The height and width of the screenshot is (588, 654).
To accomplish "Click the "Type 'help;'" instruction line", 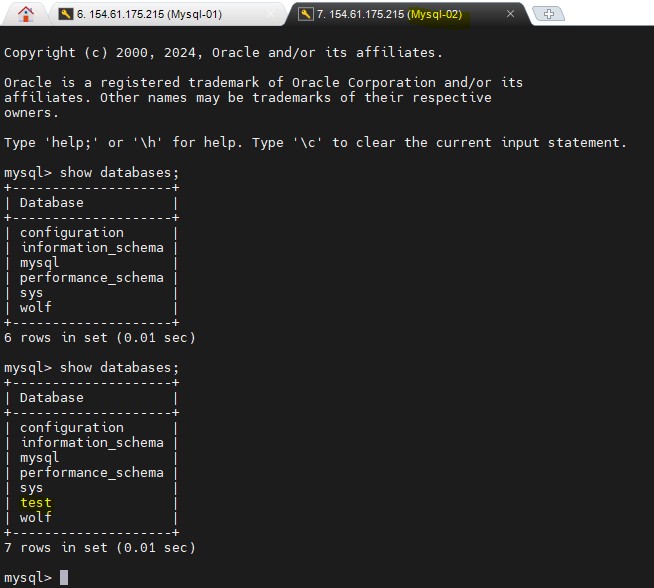I will click(x=315, y=143).
